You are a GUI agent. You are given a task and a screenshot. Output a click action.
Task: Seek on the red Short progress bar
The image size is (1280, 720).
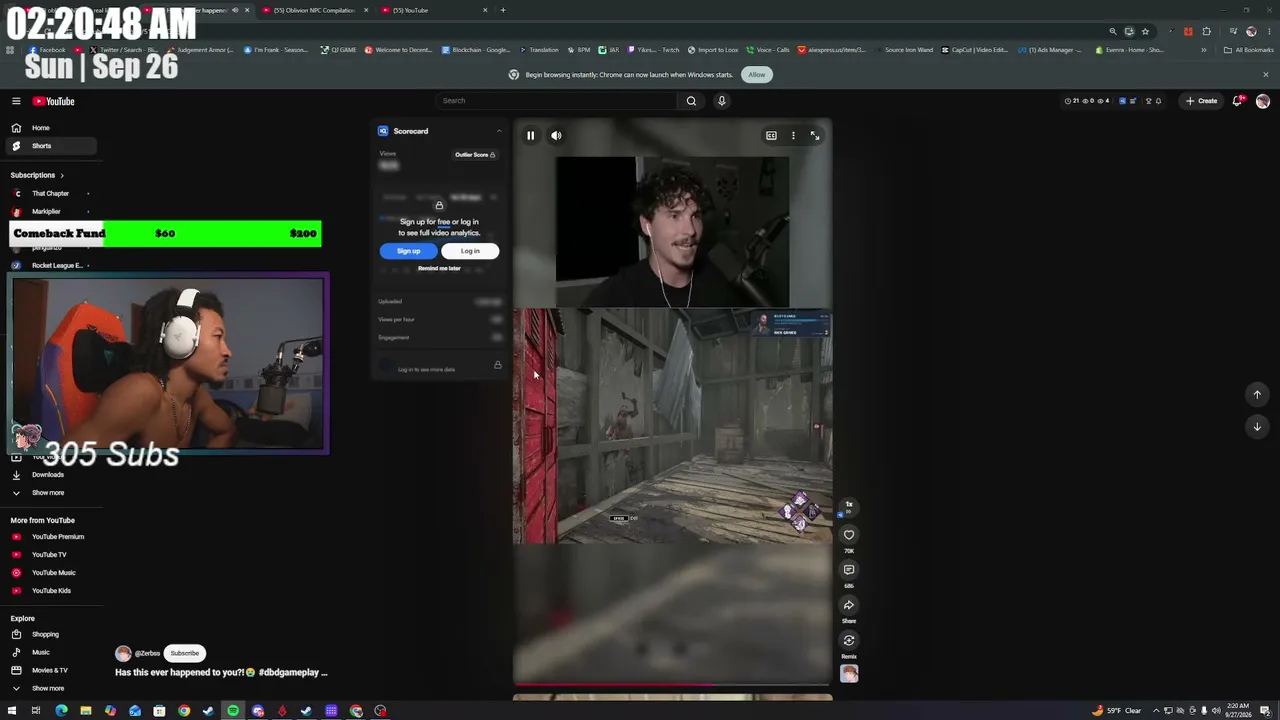672,685
